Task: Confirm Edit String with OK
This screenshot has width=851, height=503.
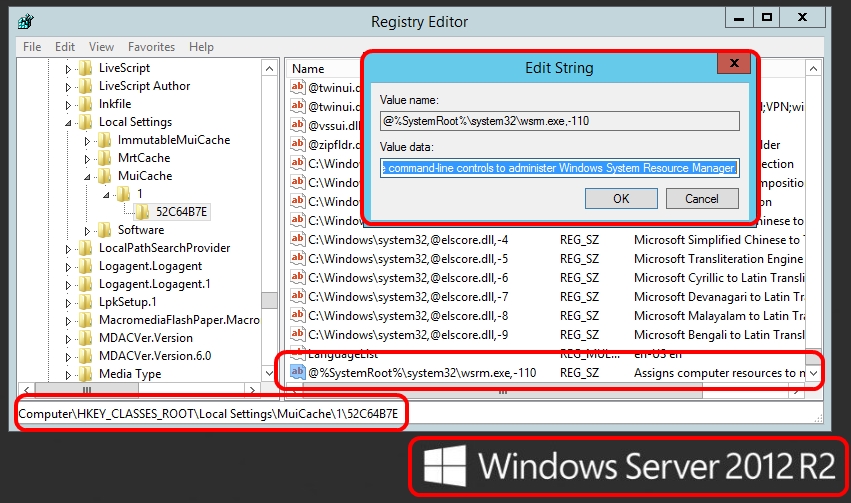Action: [621, 199]
